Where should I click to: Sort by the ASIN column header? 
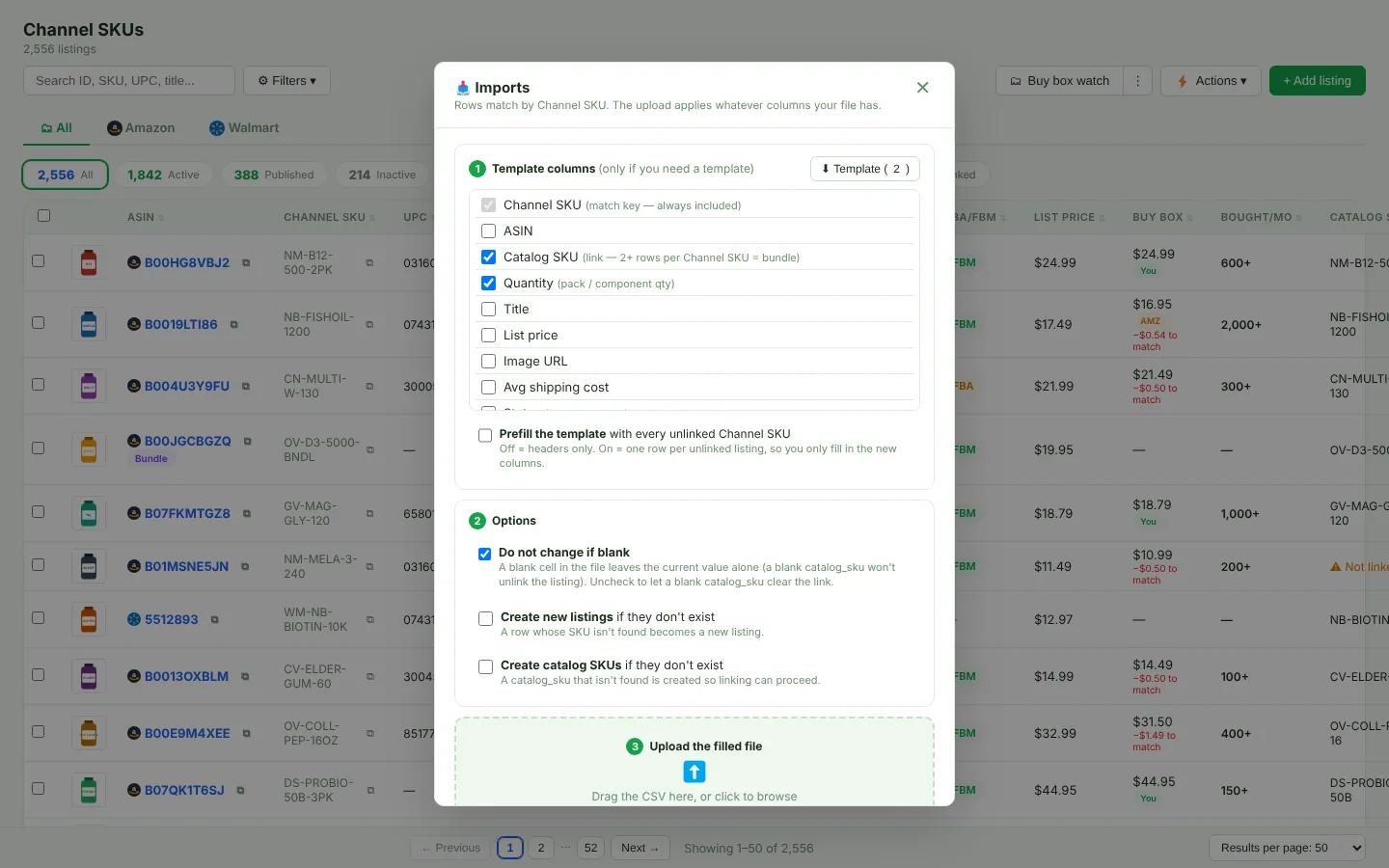146,218
